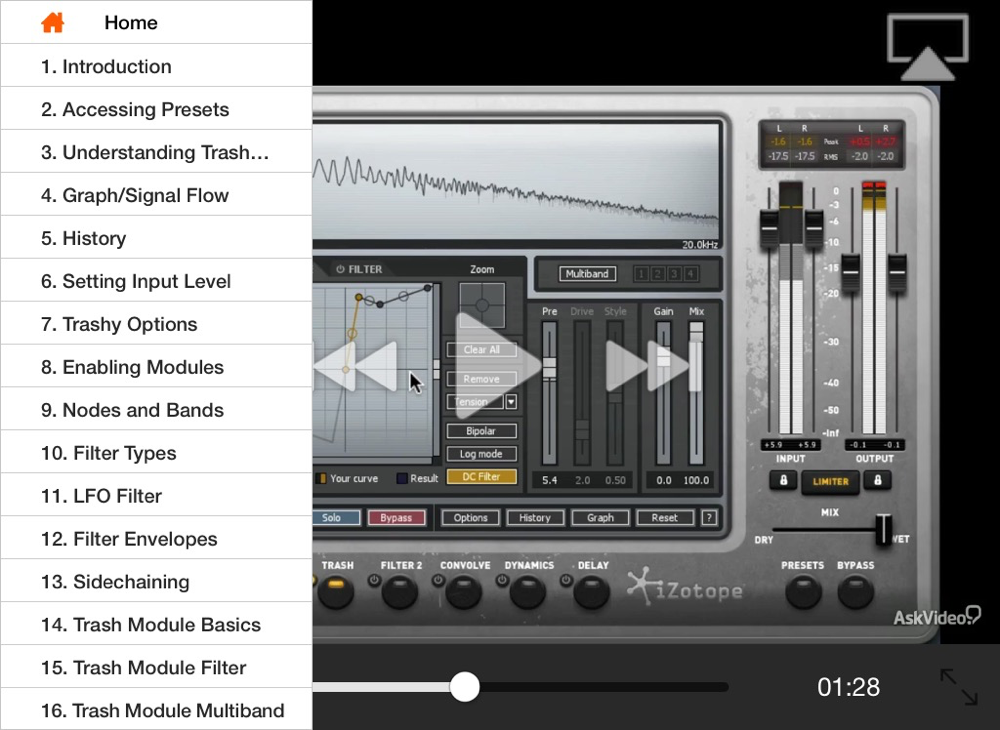The image size is (1000, 730).
Task: Click the Mix slider in Trash section
Action: 696,393
